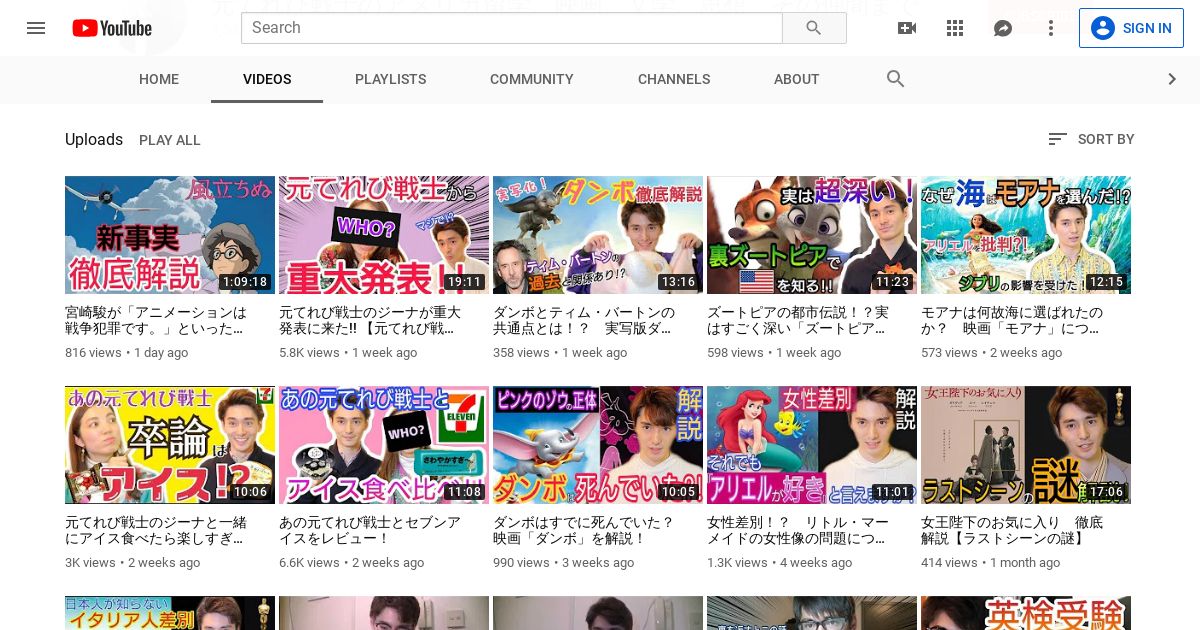The height and width of the screenshot is (630, 1200).
Task: Play the 11:08 Seven Eleven video thumbnail
Action: tap(384, 445)
